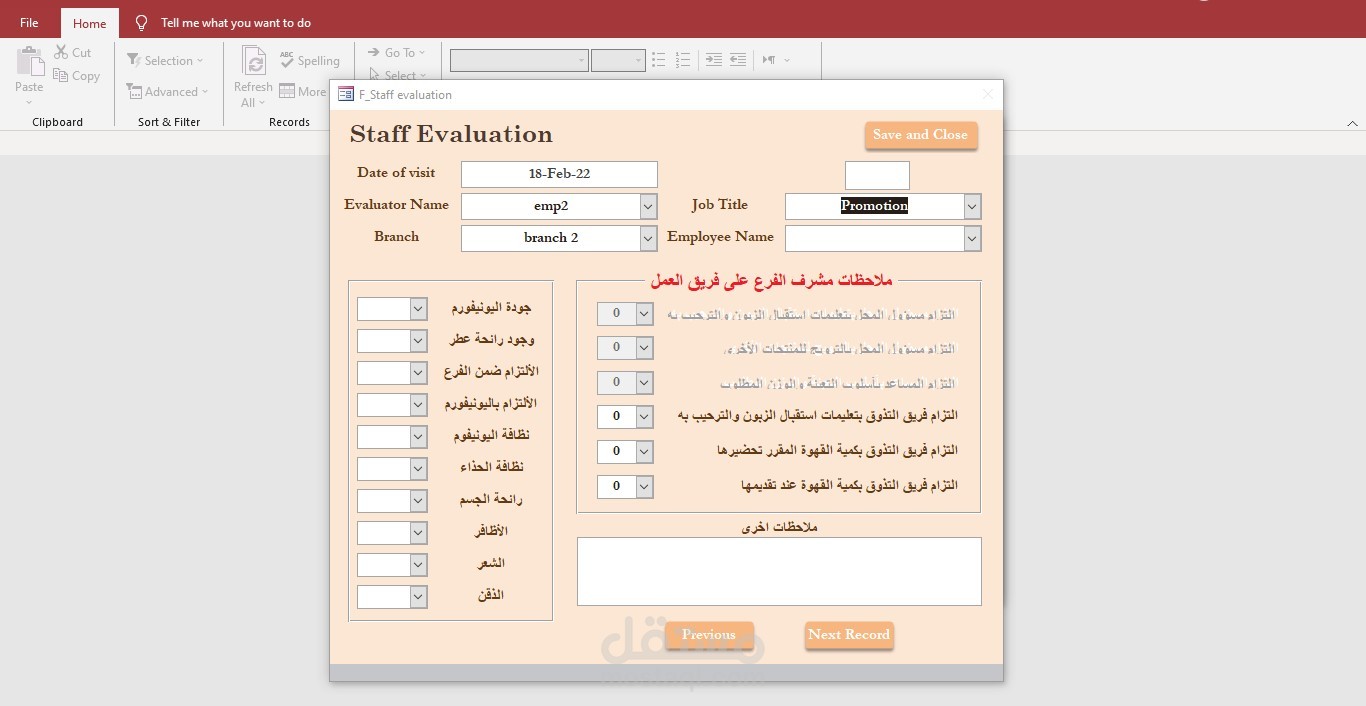
Task: Open the Advanced filter options
Action: coord(167,91)
